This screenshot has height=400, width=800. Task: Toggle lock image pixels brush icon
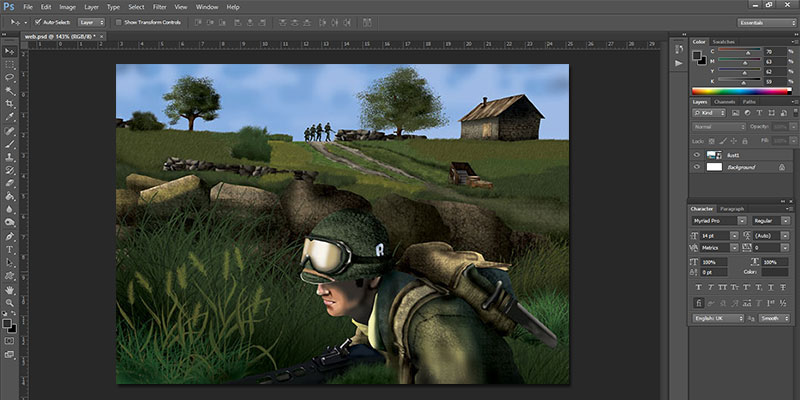pos(723,141)
